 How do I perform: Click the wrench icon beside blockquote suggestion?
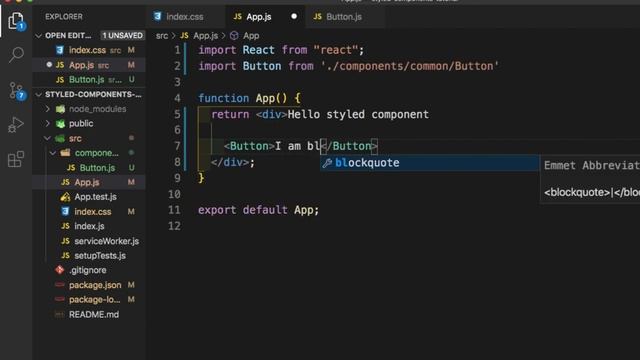click(x=327, y=163)
